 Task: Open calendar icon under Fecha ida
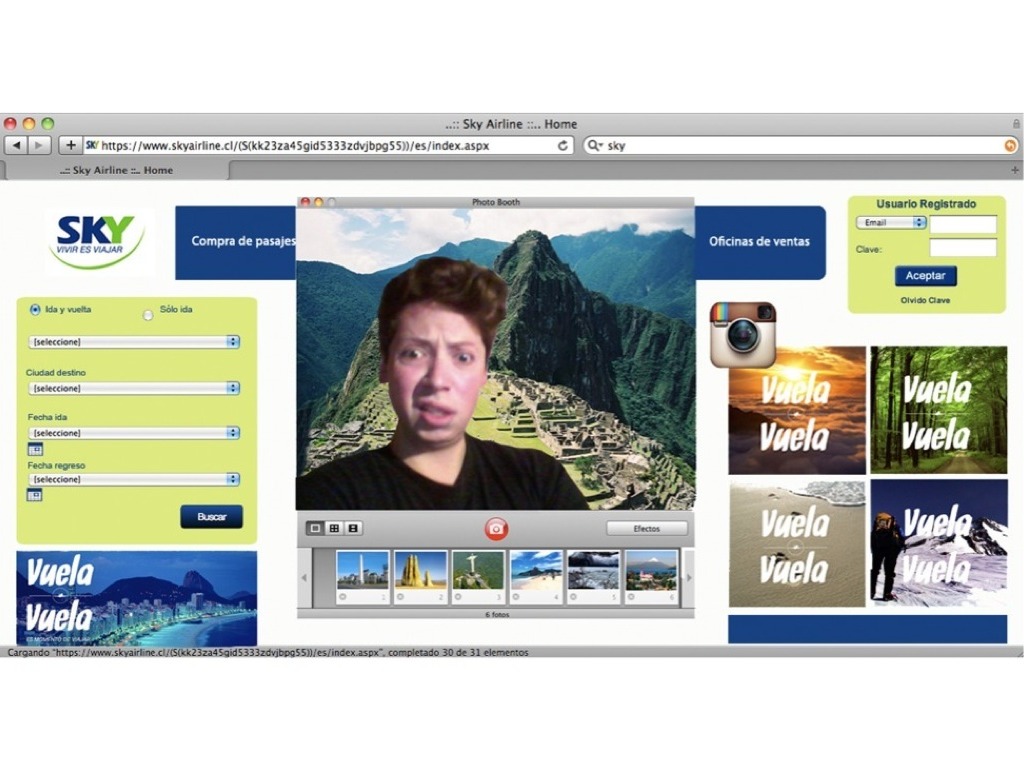coord(35,450)
